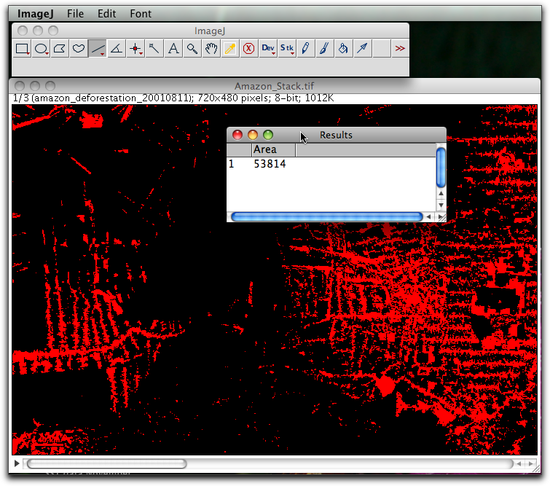This screenshot has width=550, height=486.
Task: Open the ImageJ application menu
Action: click(x=35, y=14)
